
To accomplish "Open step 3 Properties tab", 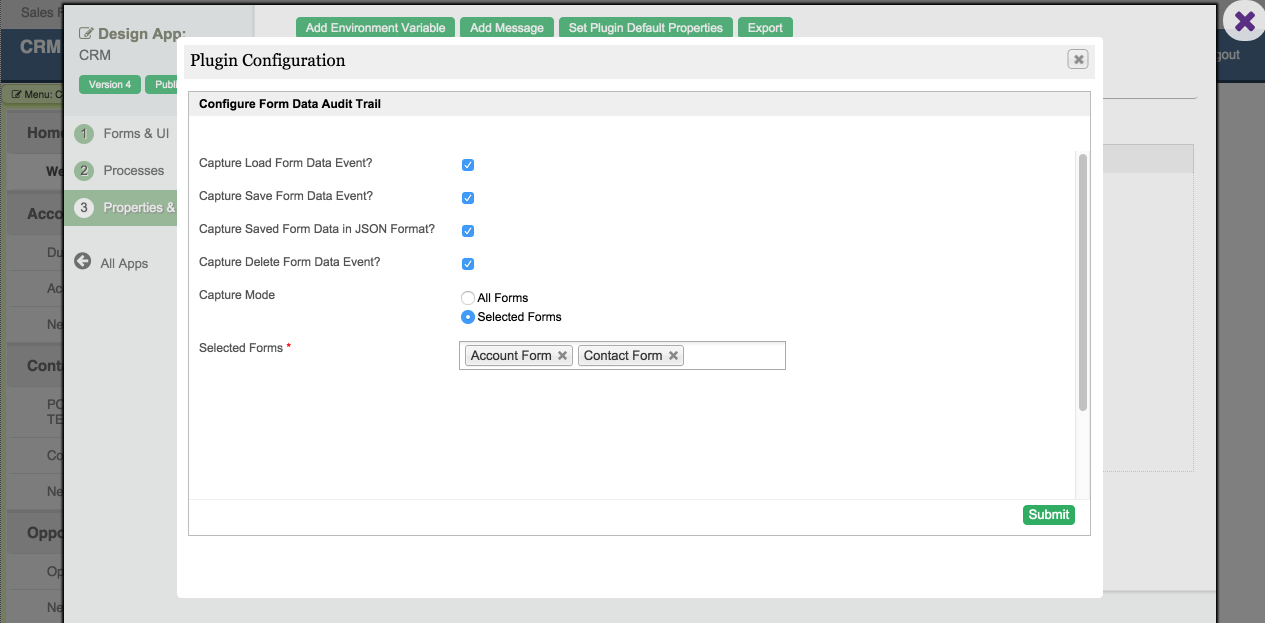I will [x=120, y=207].
